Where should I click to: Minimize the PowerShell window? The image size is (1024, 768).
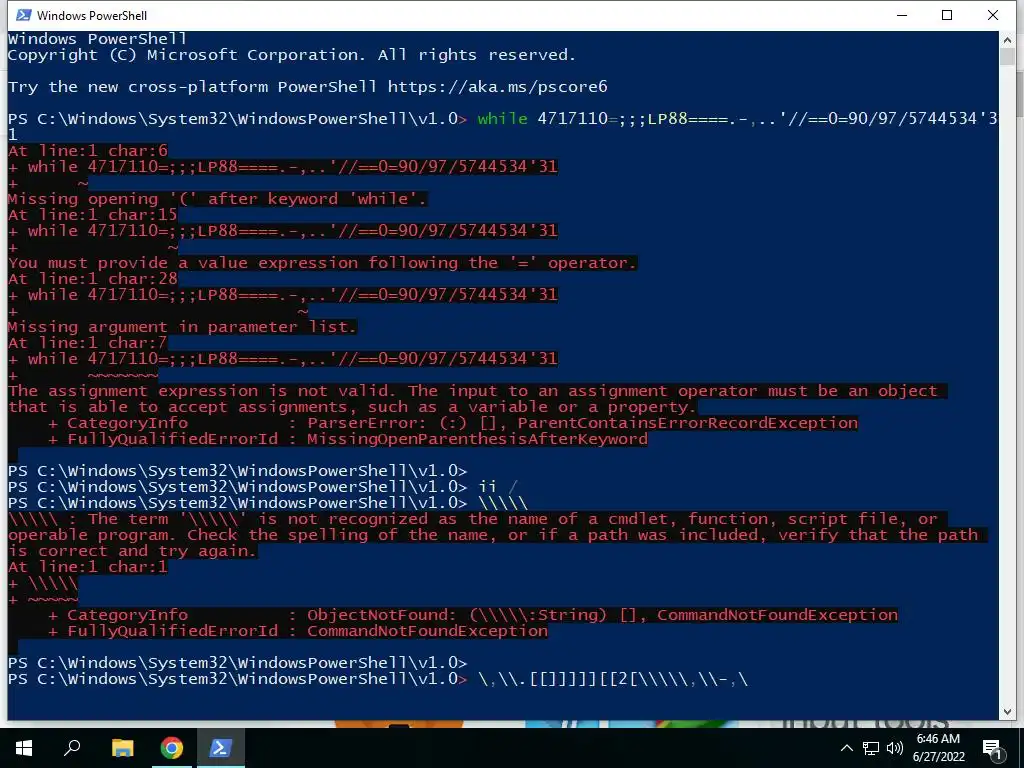pos(902,15)
